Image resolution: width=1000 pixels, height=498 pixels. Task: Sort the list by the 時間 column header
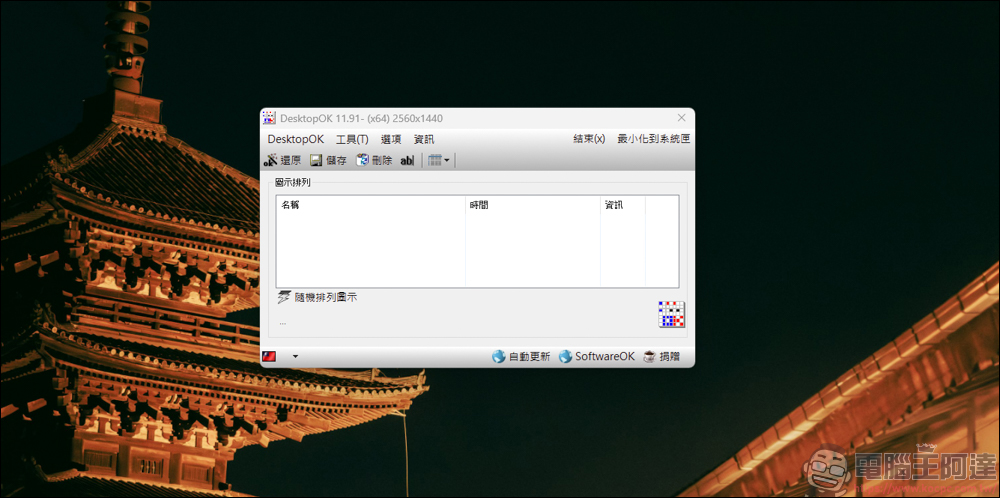click(533, 205)
